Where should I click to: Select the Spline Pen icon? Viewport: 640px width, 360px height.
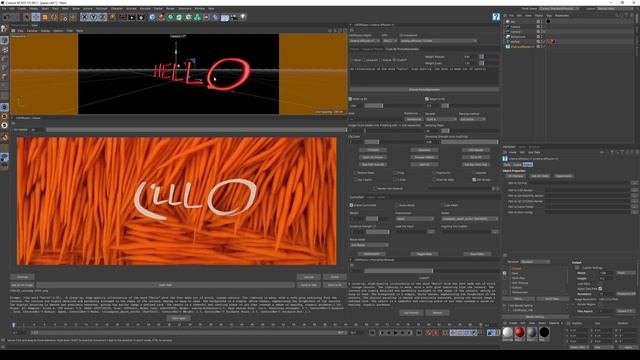(162, 17)
